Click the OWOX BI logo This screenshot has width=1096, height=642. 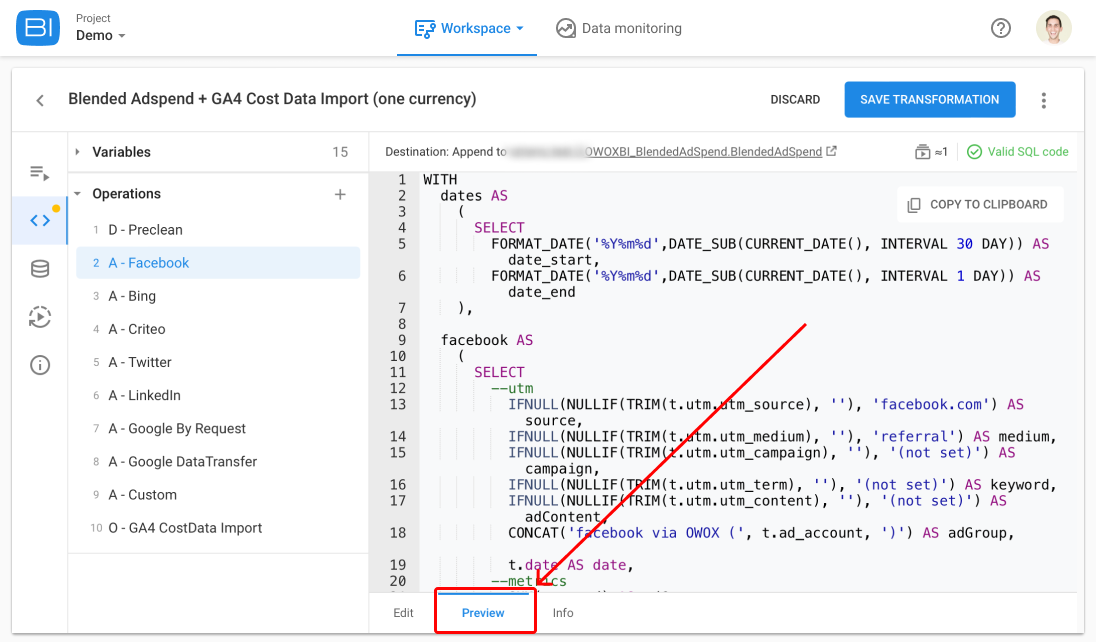pyautogui.click(x=38, y=28)
